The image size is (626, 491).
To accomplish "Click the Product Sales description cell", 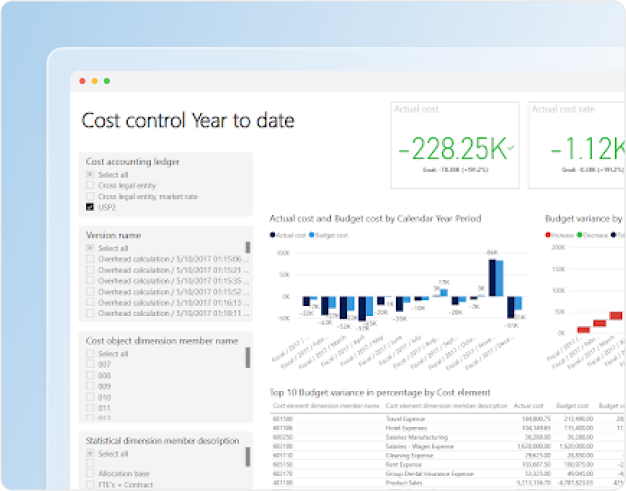I will (x=404, y=483).
